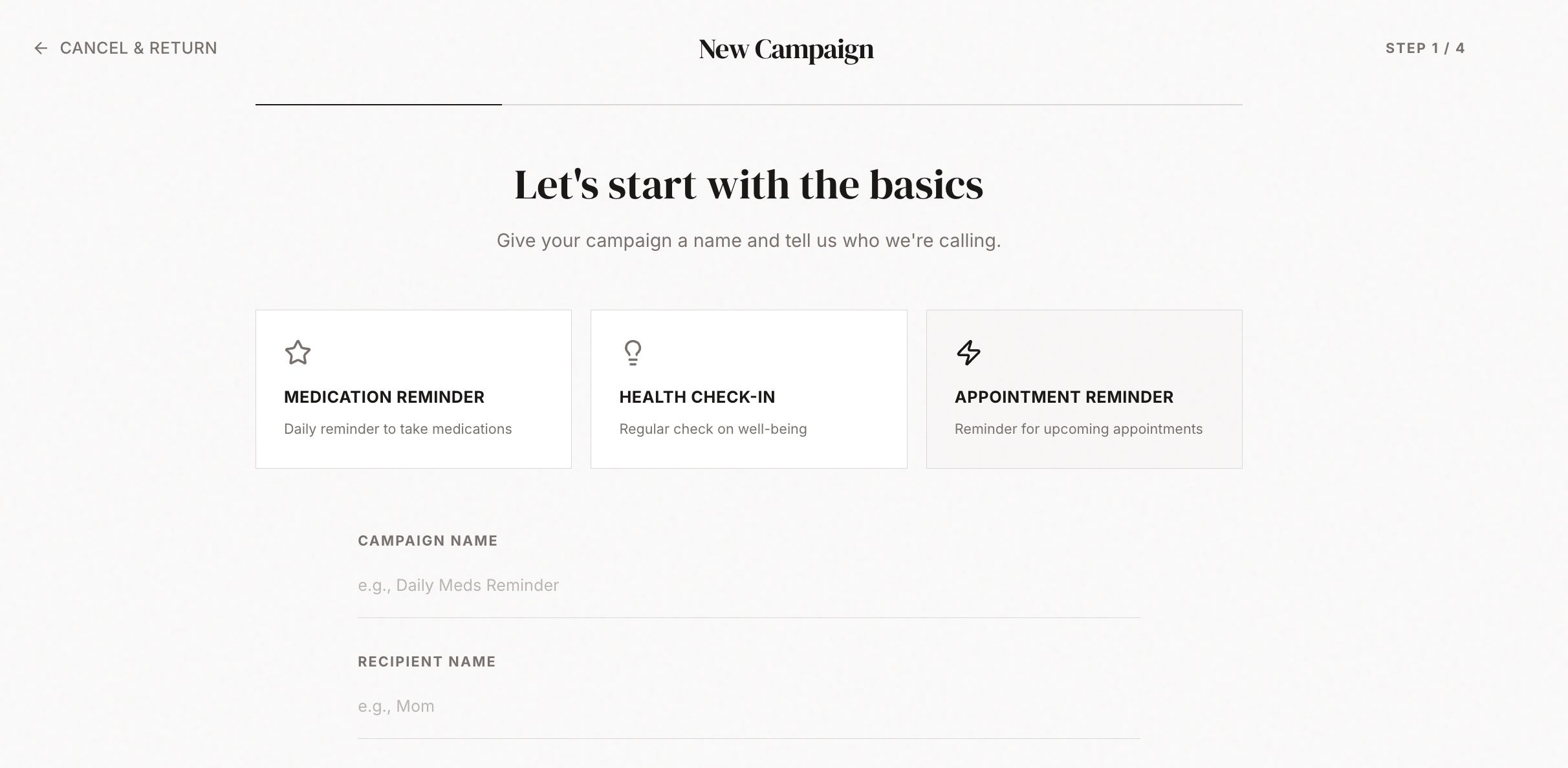1568x768 pixels.
Task: Click "Regular check on well-being" description
Action: pyautogui.click(x=713, y=429)
